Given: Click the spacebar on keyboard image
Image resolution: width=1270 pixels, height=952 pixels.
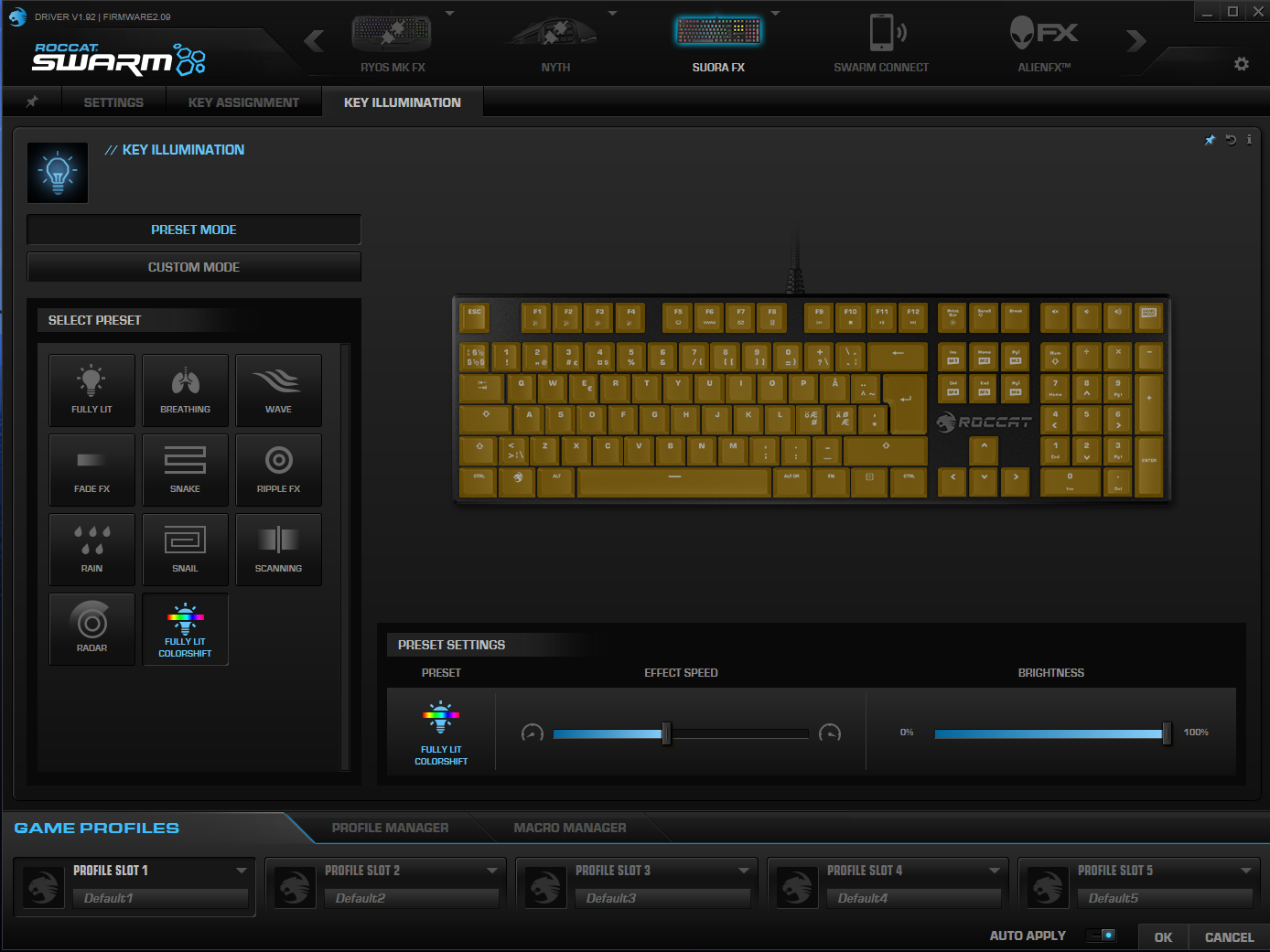Looking at the screenshot, I should click(x=674, y=481).
